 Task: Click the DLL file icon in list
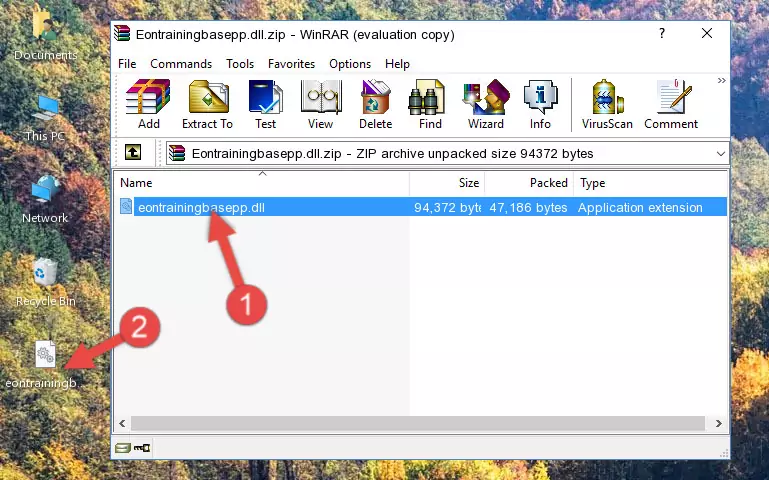(126, 206)
